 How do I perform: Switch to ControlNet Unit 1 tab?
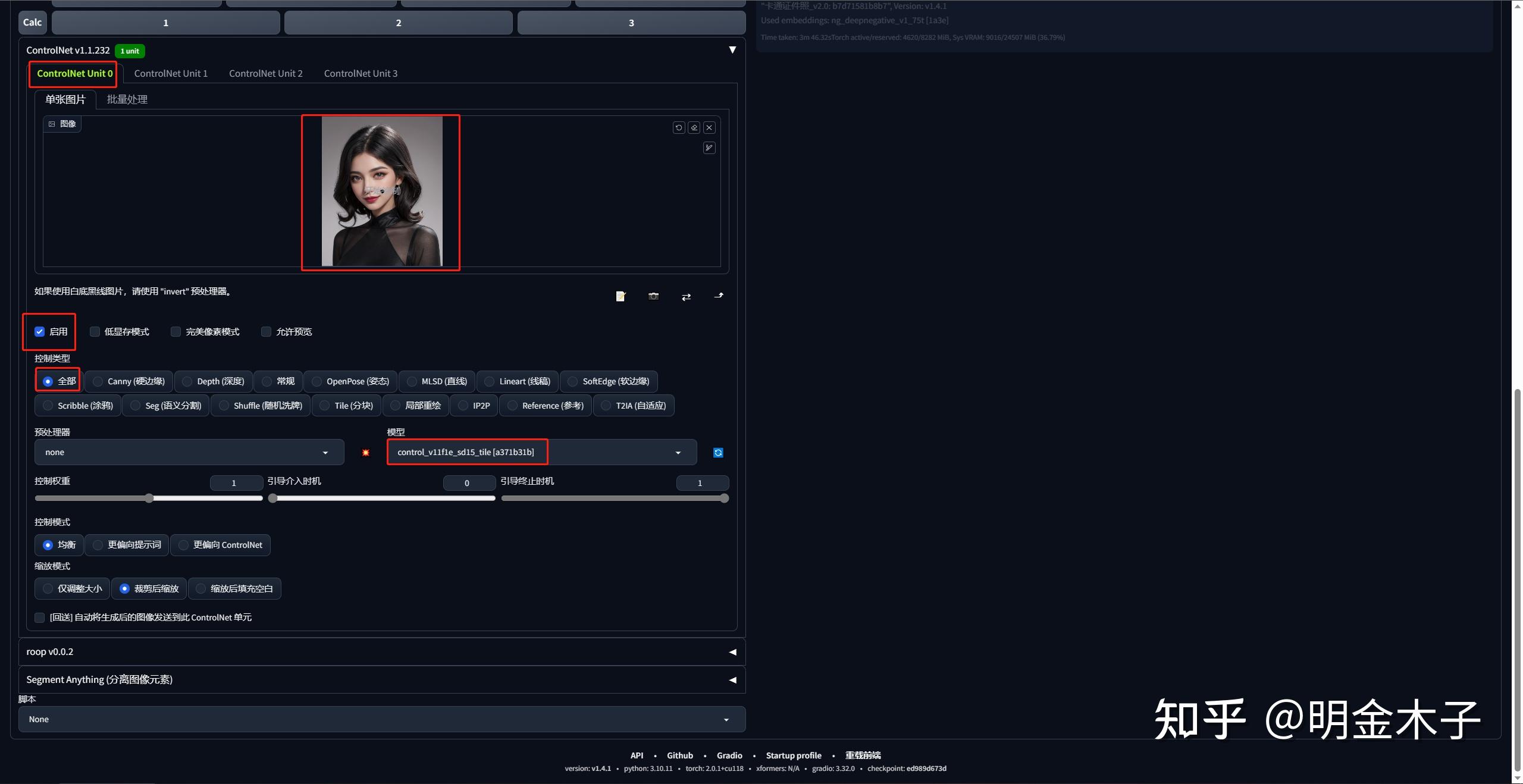(x=171, y=73)
